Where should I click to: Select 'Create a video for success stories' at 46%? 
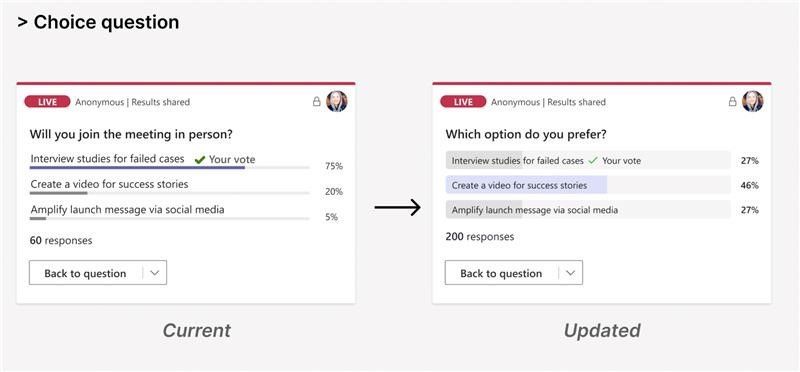point(588,185)
